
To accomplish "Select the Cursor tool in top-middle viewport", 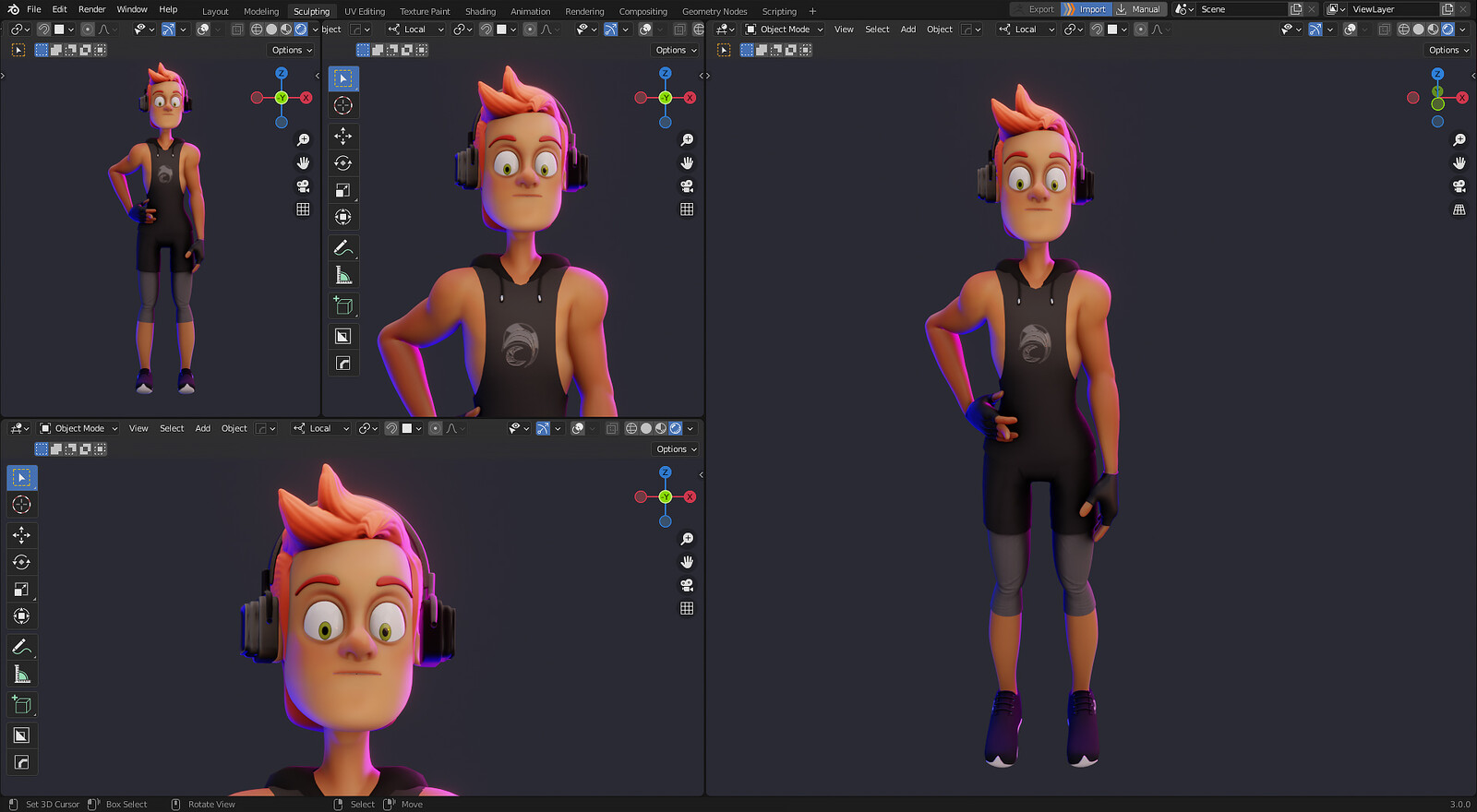I will tap(343, 106).
